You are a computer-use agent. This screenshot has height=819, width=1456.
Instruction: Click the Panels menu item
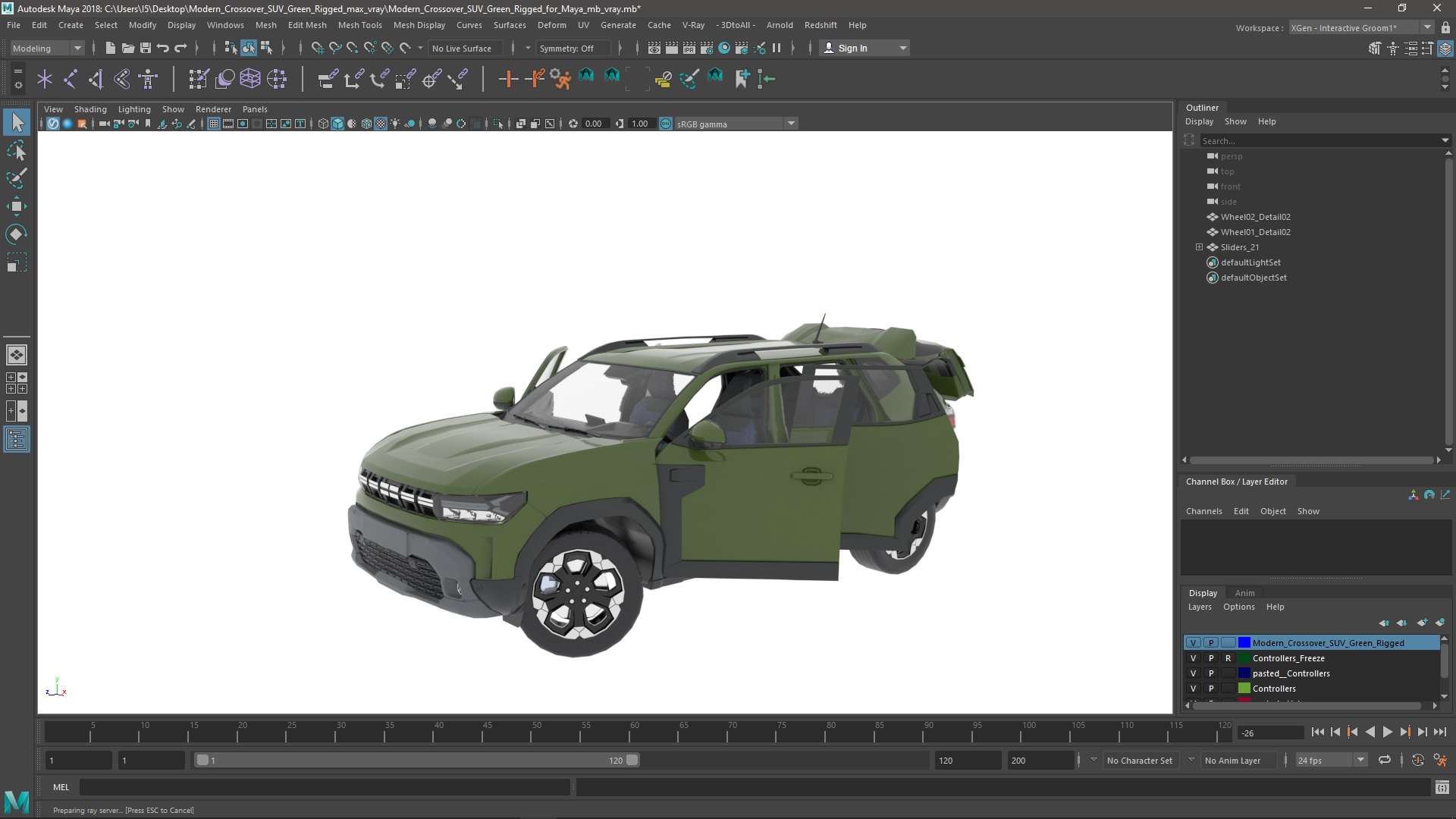[x=255, y=109]
